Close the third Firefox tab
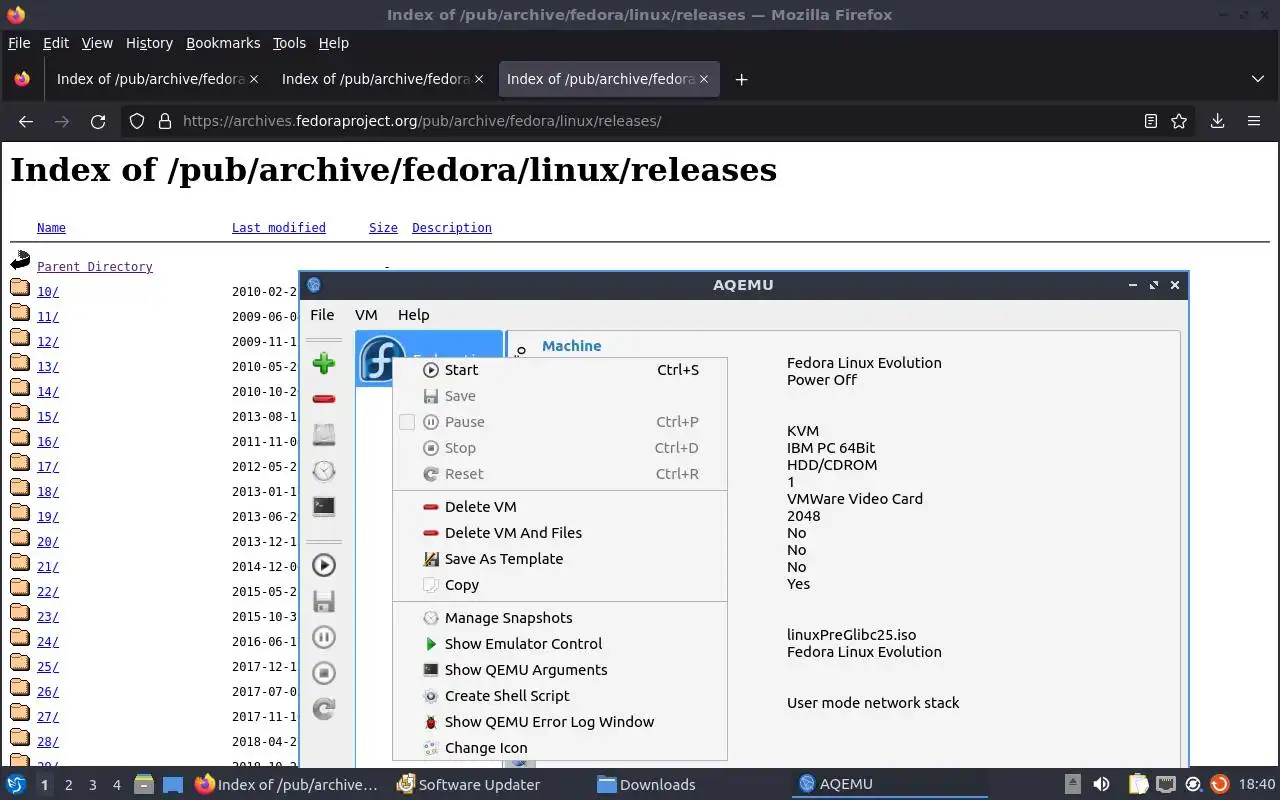 (704, 79)
